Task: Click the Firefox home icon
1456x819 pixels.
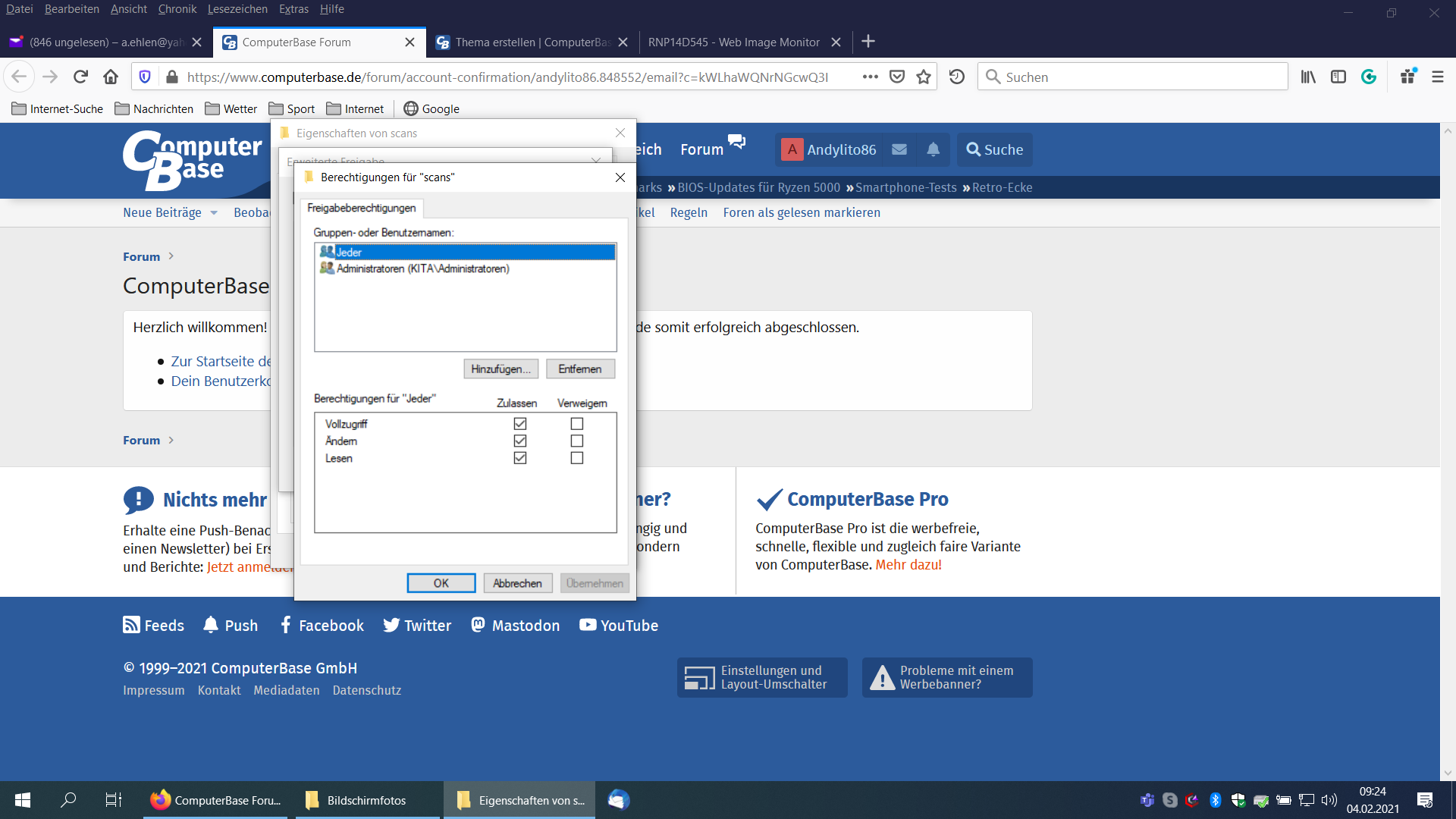Action: pos(111,77)
